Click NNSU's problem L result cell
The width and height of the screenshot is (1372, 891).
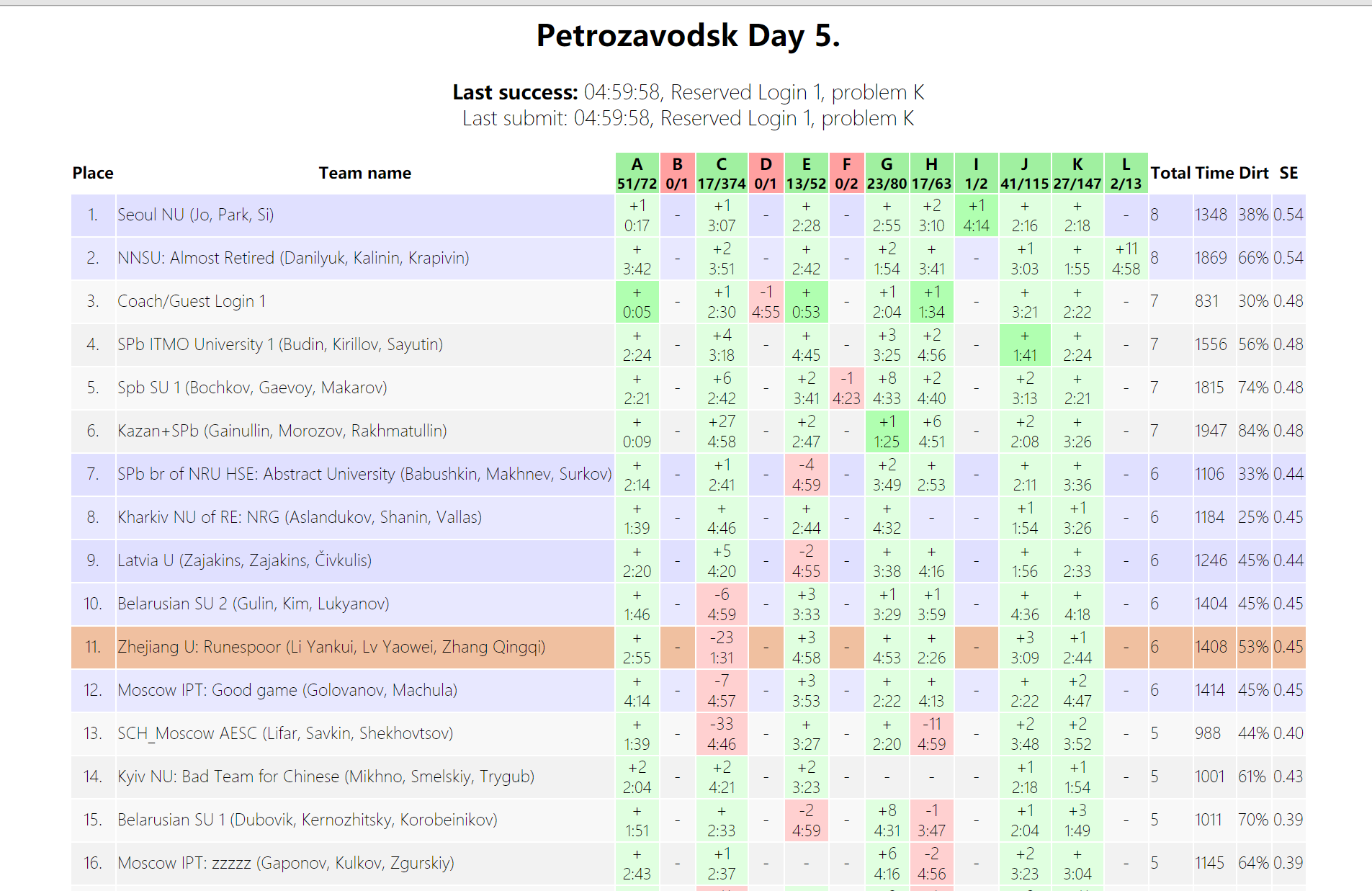1126,259
